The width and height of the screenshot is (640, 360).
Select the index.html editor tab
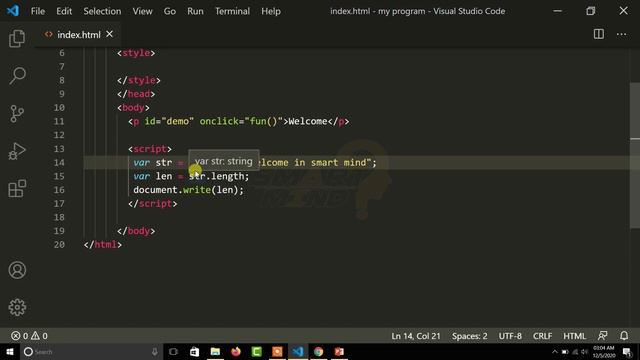point(78,35)
